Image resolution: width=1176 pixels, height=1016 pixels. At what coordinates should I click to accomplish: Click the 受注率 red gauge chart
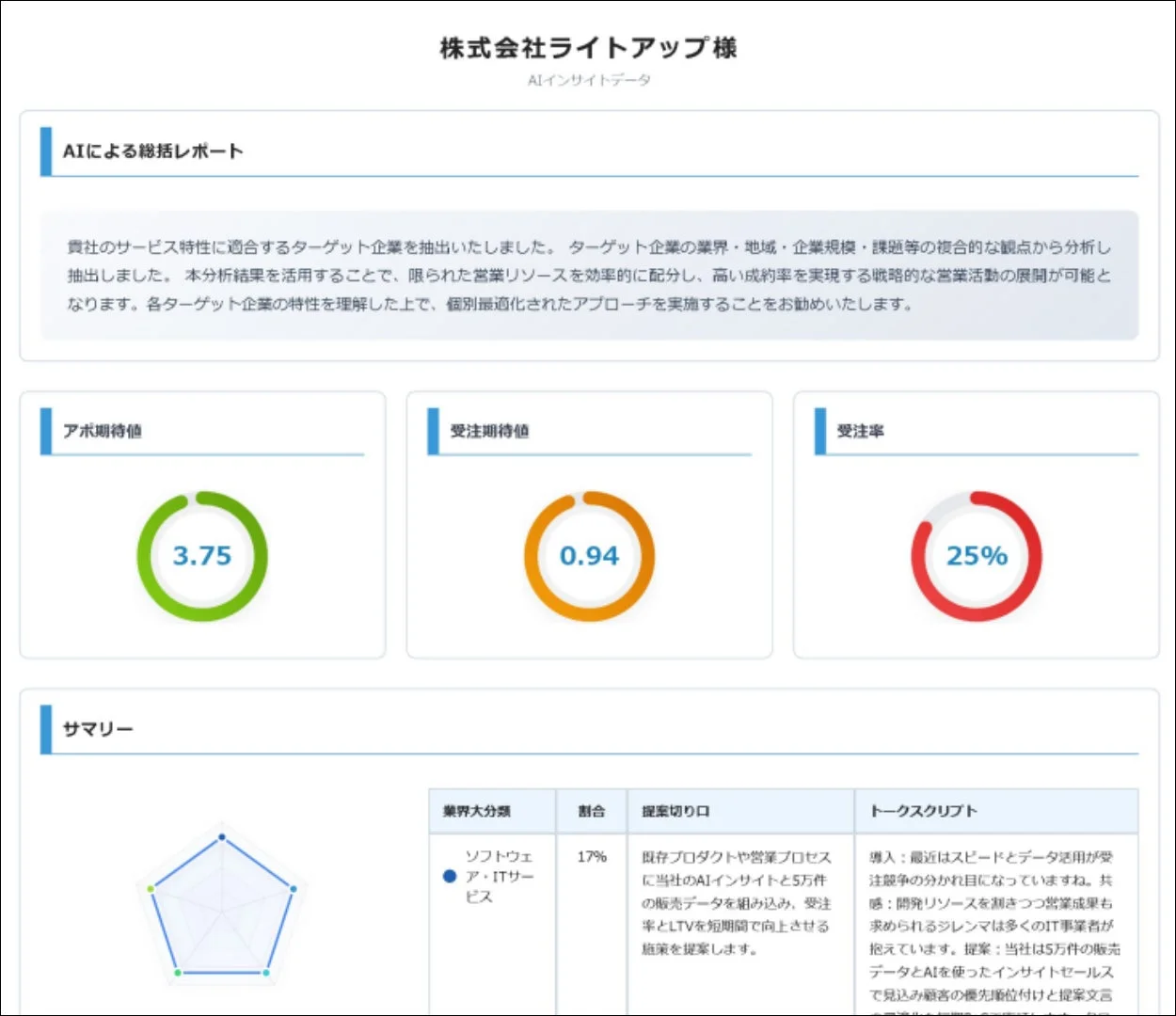pos(977,556)
